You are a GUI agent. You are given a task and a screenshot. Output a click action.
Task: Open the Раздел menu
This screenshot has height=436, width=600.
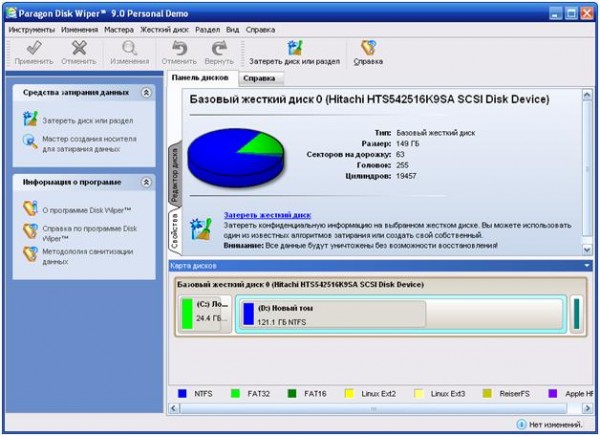pyautogui.click(x=207, y=30)
